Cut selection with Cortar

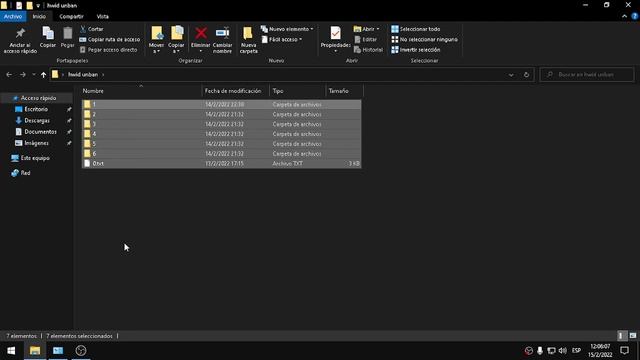(92, 29)
